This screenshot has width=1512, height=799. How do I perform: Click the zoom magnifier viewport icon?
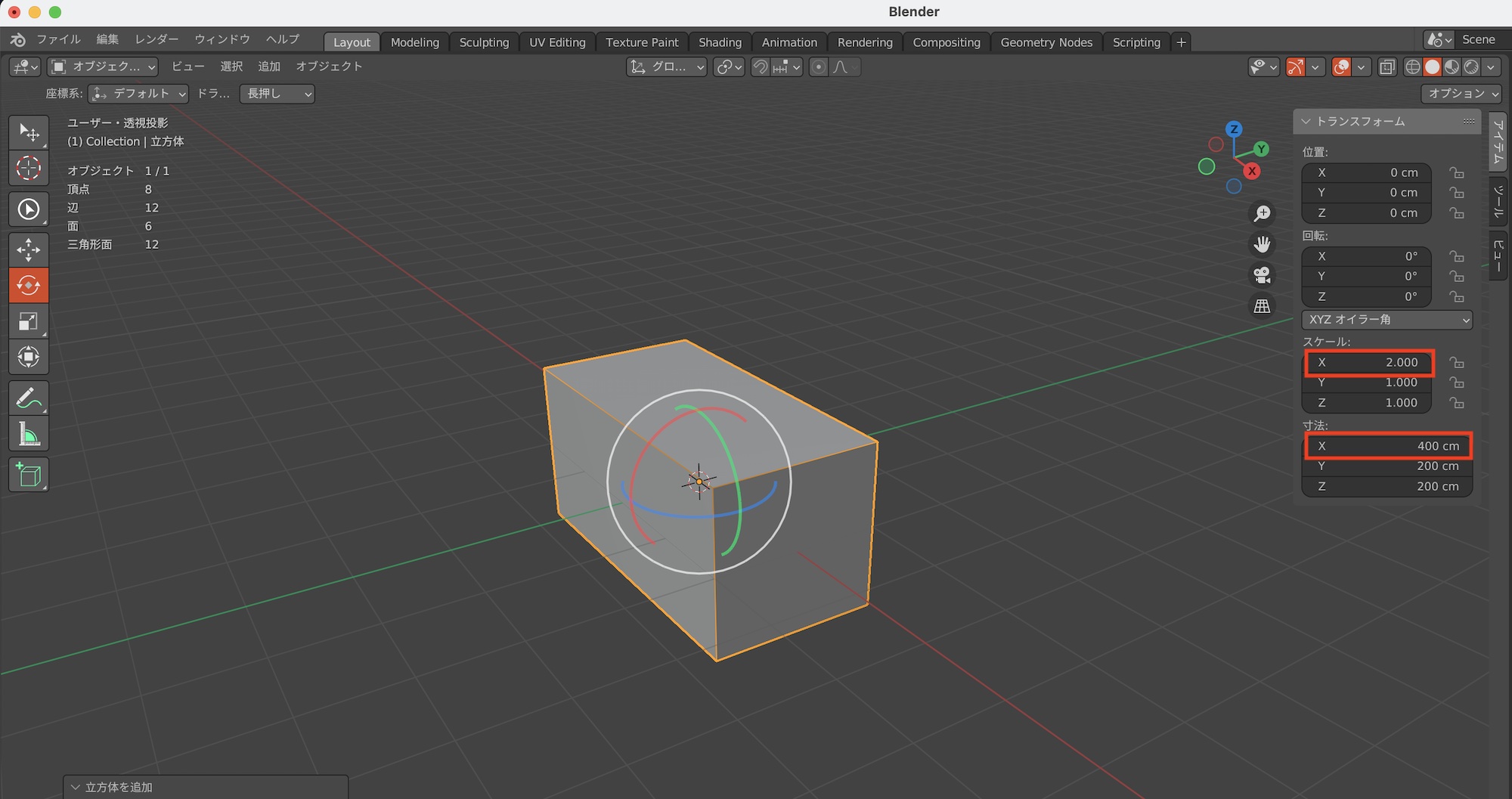[1262, 214]
